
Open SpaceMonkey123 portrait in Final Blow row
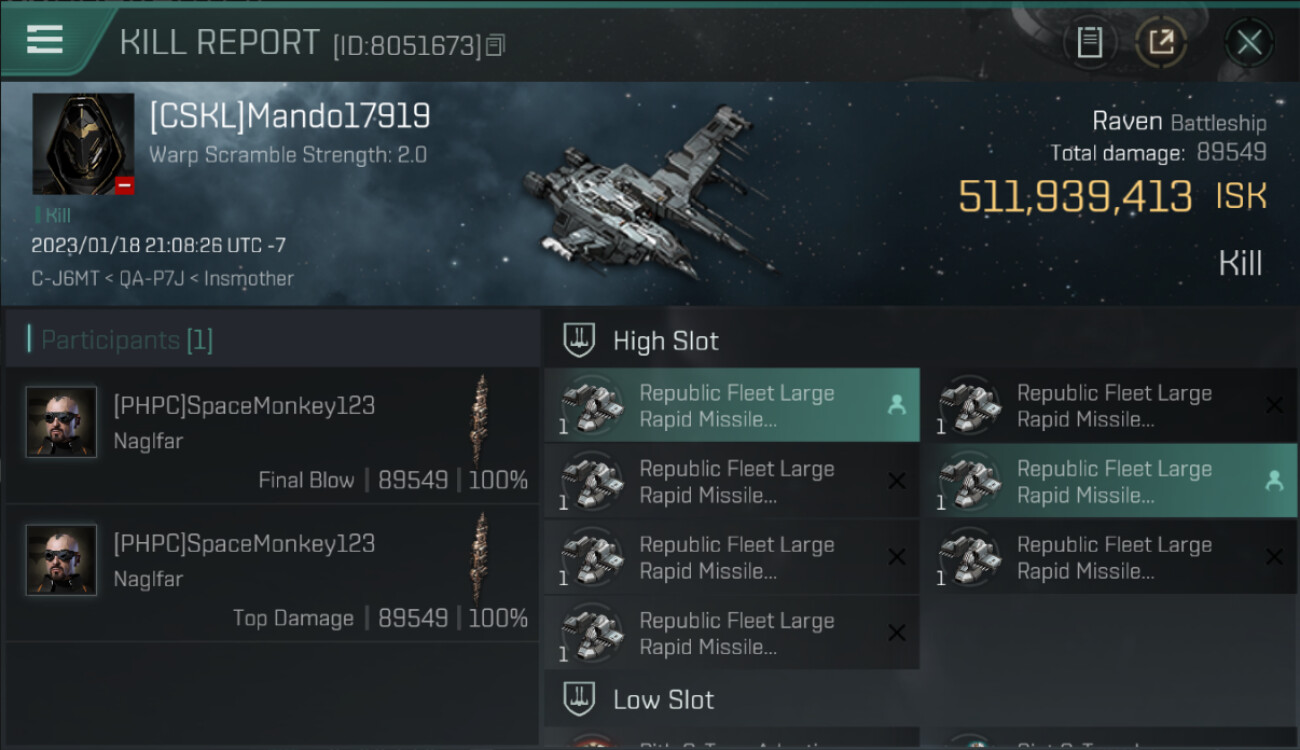pyautogui.click(x=61, y=422)
